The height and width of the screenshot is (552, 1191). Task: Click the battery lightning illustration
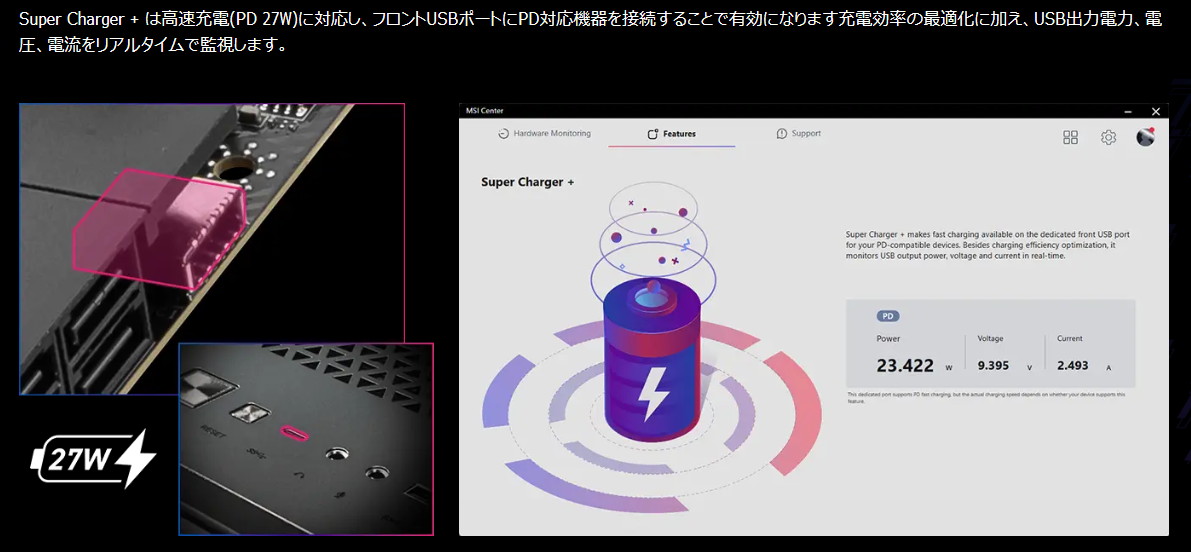tap(650, 361)
